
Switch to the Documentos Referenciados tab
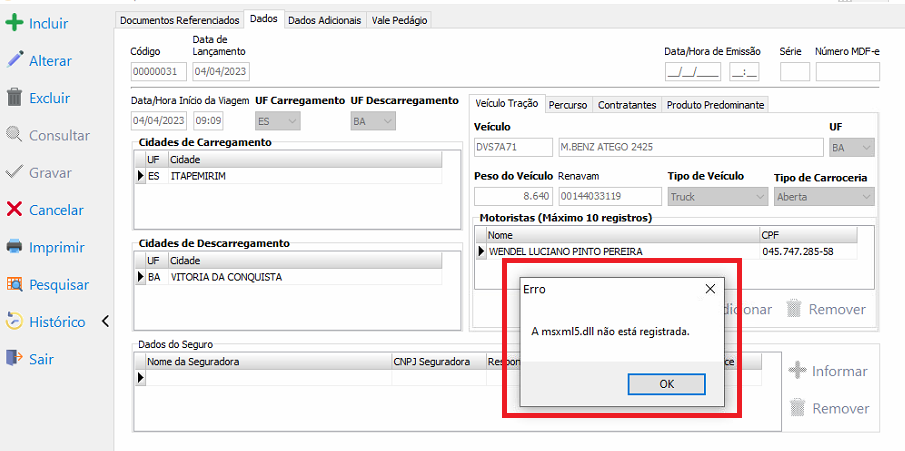(179, 20)
